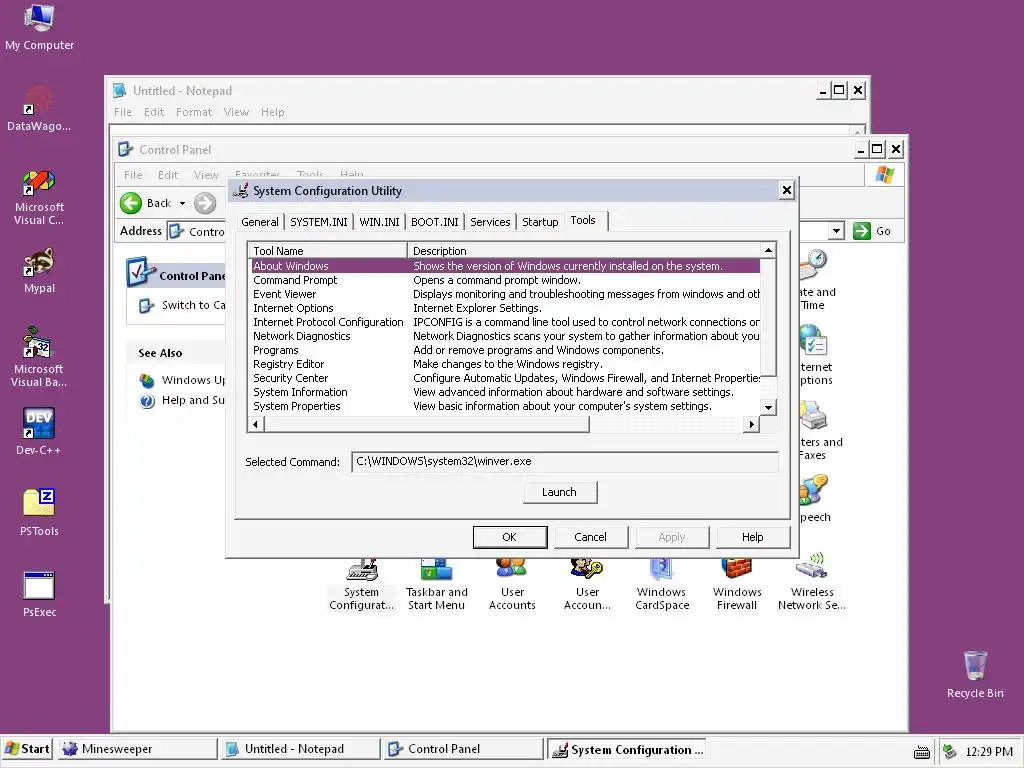Open Windows CardSpace icon
The height and width of the screenshot is (768, 1024).
pyautogui.click(x=662, y=585)
